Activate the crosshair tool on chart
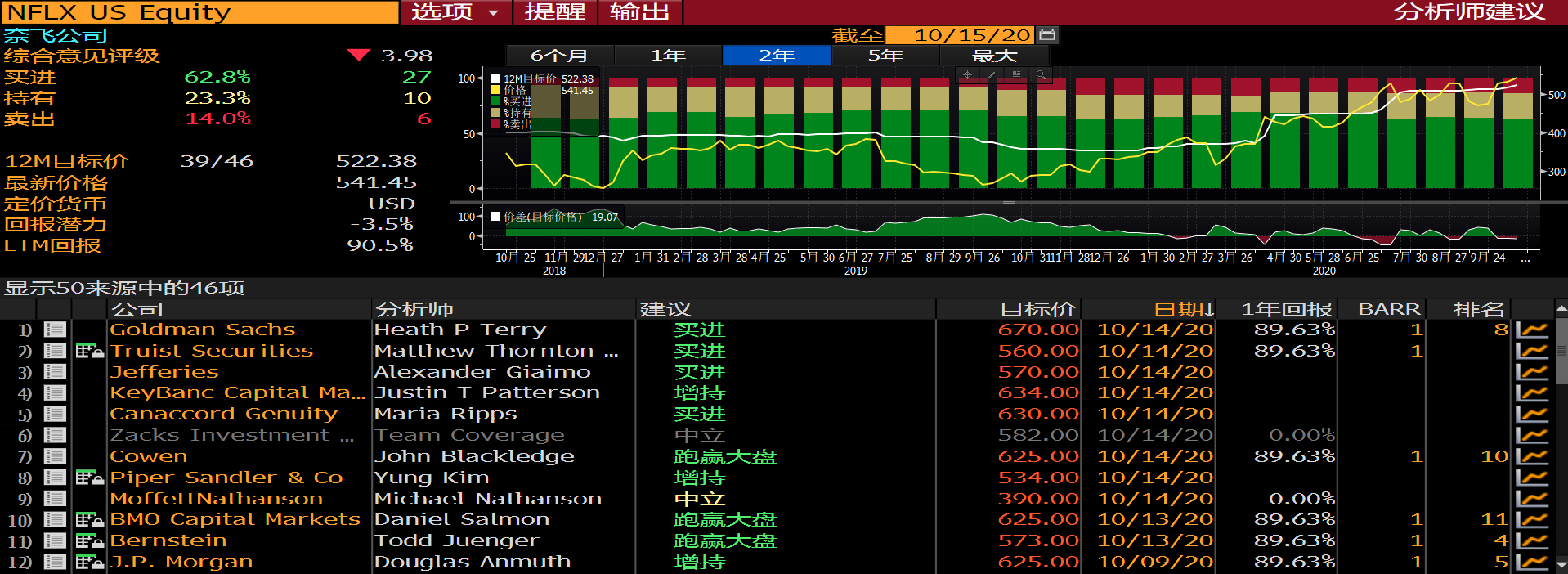The height and width of the screenshot is (574, 1568). pos(967,74)
